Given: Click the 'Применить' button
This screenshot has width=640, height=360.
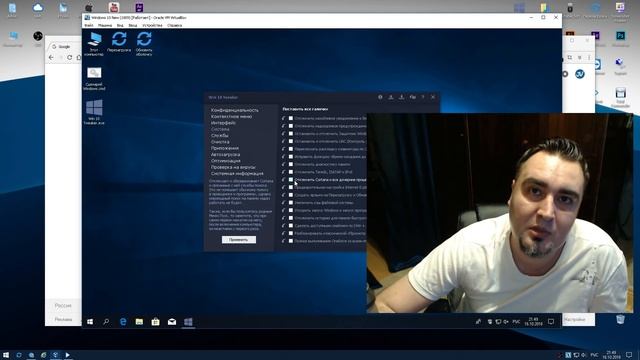Looking at the screenshot, I should (x=239, y=240).
